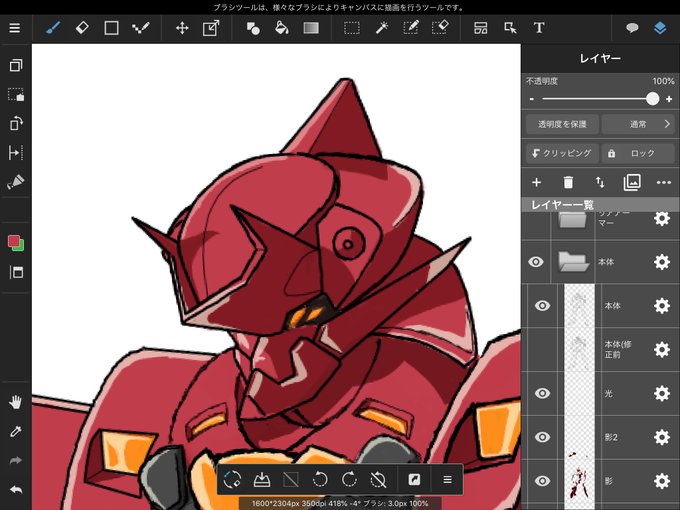Click the save icon in bottom toolbar
The height and width of the screenshot is (510, 680).
coord(262,479)
